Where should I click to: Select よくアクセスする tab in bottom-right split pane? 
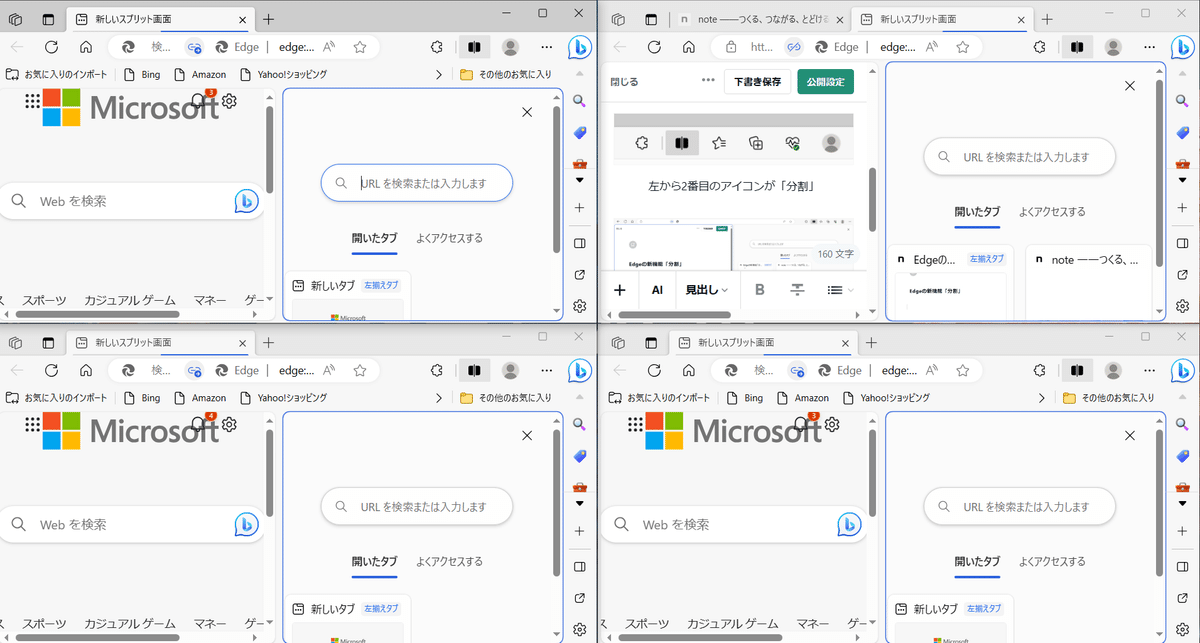[1052, 561]
